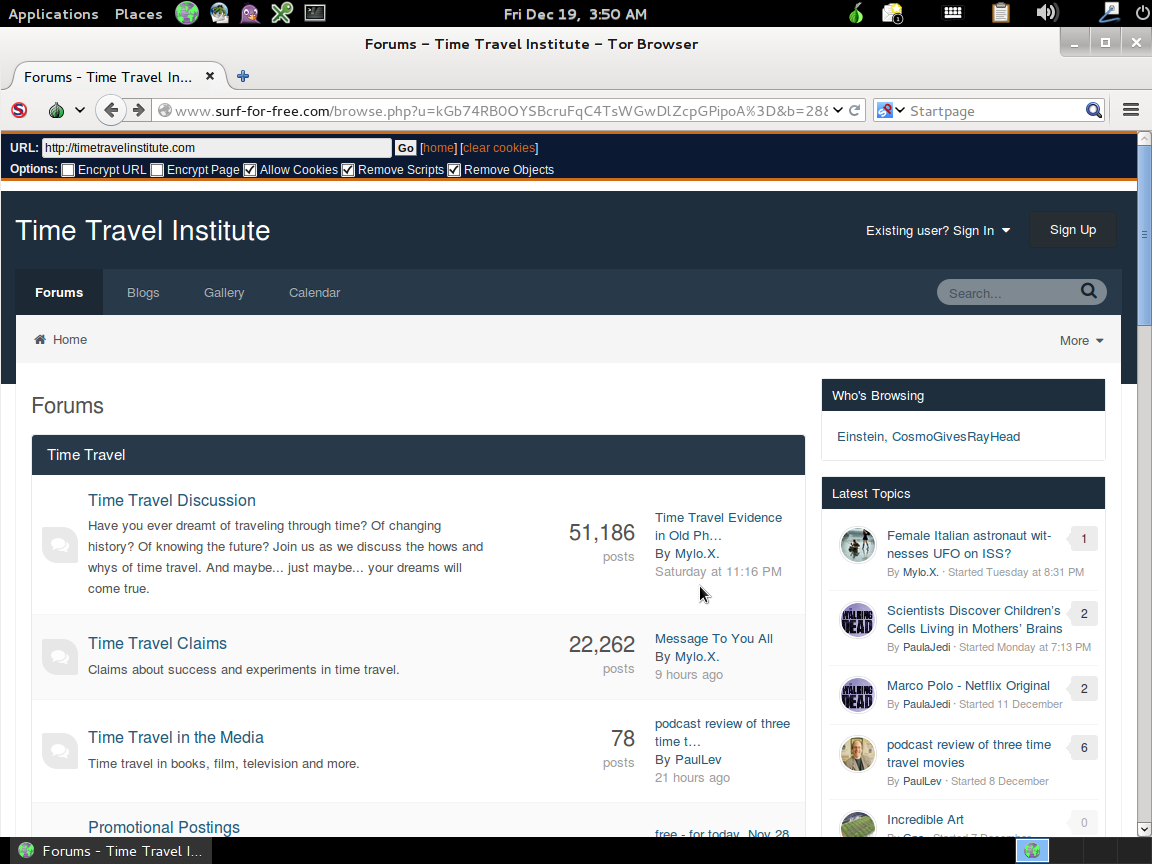Open the address bar history dropdown arrow
This screenshot has width=1152, height=864.
tap(838, 110)
